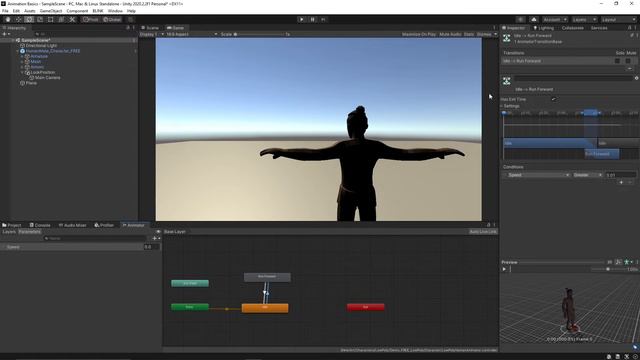The width and height of the screenshot is (640, 360).
Task: Switch to the Lighting tab
Action: [543, 28]
